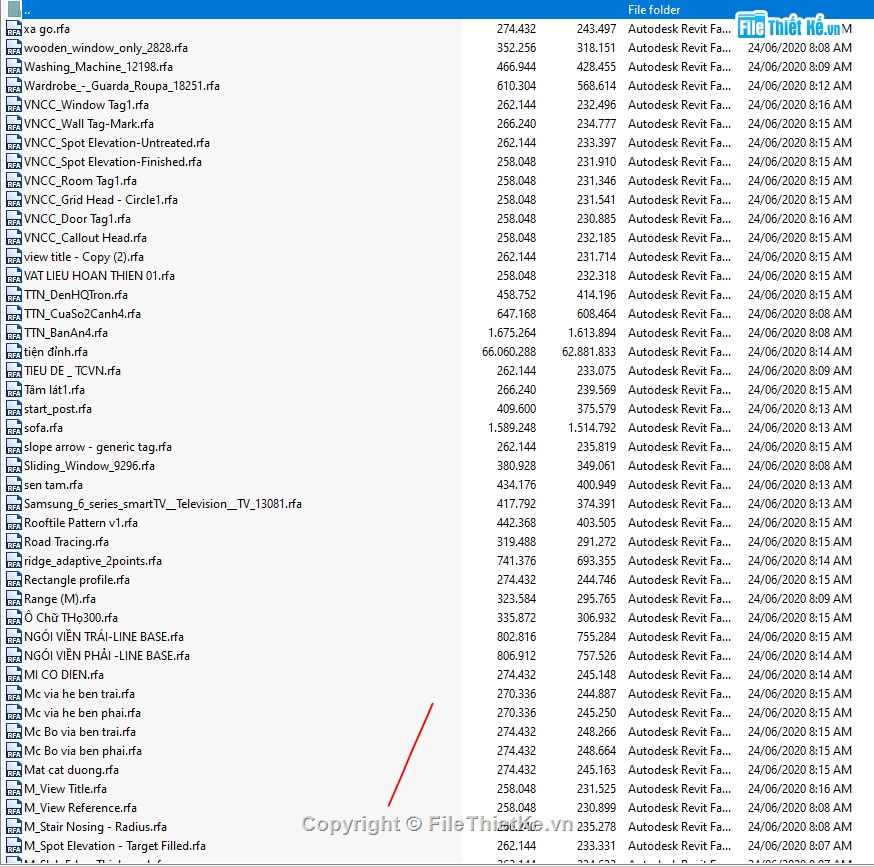This screenshot has width=874, height=867.
Task: Click date 24/06/2020 8:12 AM of Wardrobe file
Action: (x=800, y=86)
